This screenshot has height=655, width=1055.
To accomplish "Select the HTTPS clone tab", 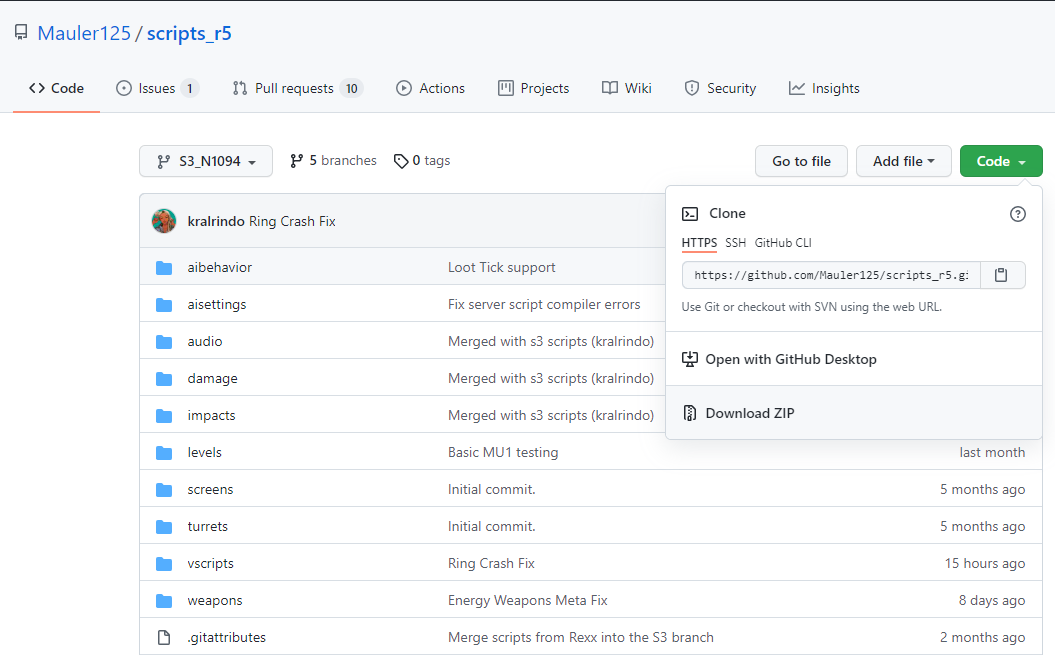I will (699, 243).
